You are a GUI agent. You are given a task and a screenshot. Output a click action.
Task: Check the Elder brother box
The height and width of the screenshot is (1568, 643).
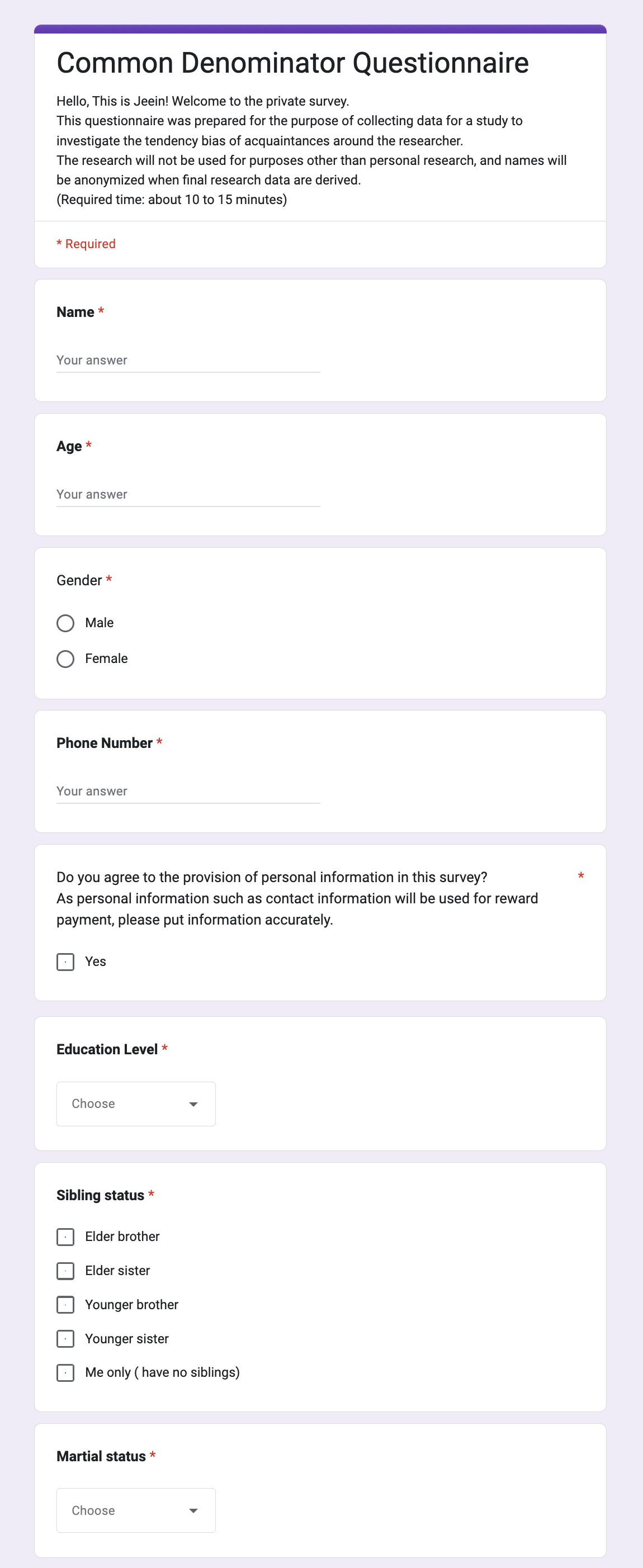tap(65, 1237)
